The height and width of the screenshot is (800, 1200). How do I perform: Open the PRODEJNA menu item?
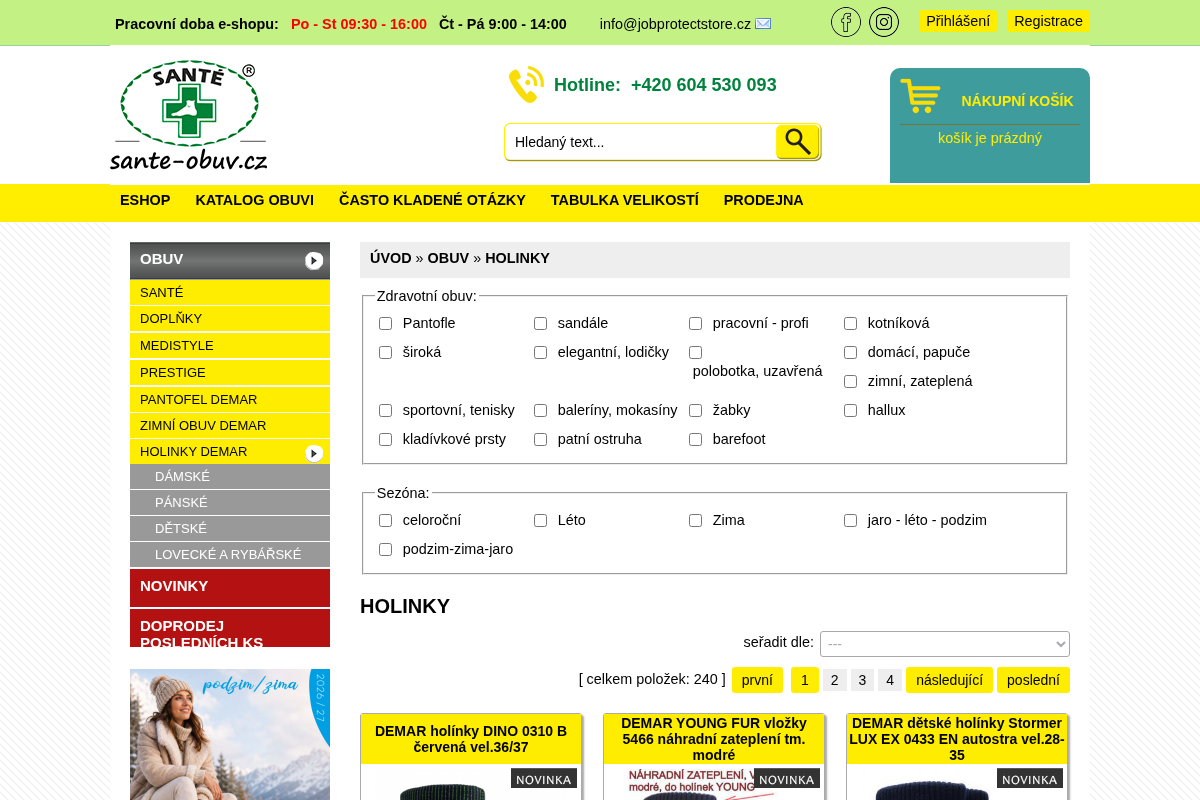point(764,200)
